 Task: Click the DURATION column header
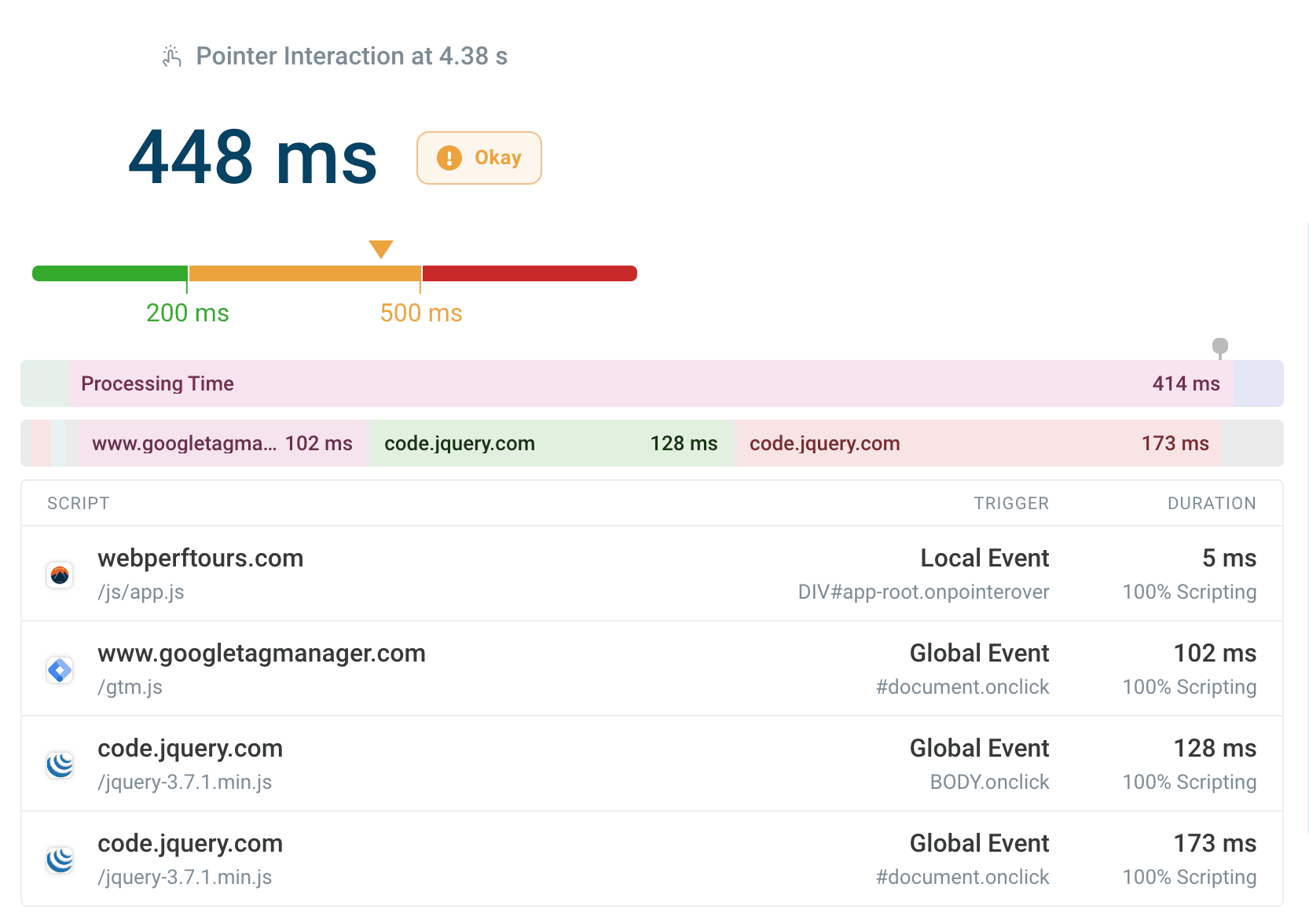click(1211, 504)
